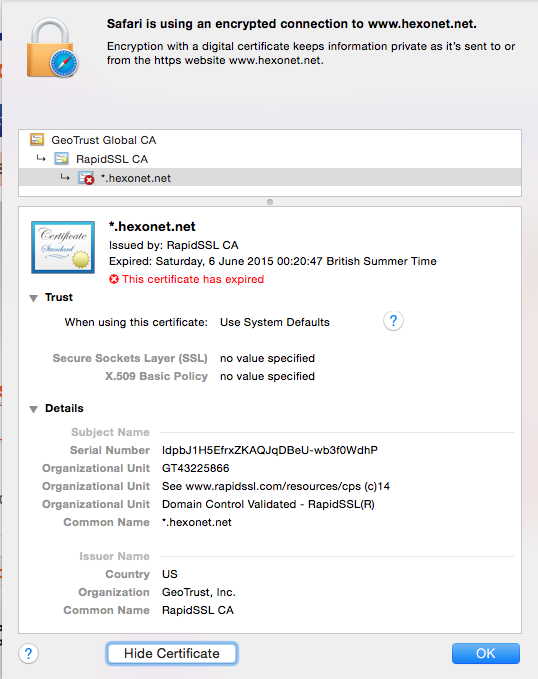Image resolution: width=538 pixels, height=679 pixels.
Task: Click Secure Sockets Layer 'no value specified'
Action: pyautogui.click(x=267, y=358)
